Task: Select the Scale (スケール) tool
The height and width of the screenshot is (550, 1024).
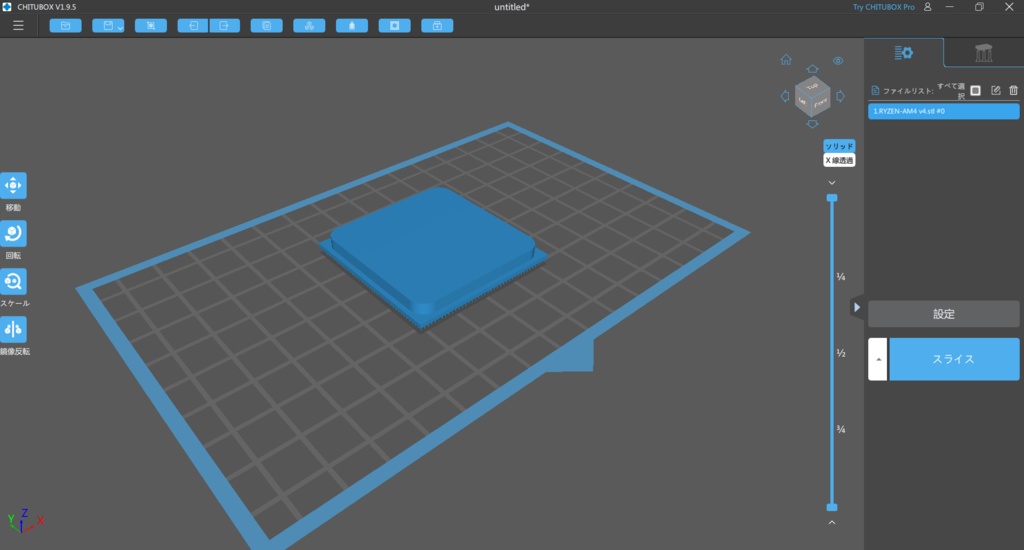Action: pyautogui.click(x=13, y=282)
